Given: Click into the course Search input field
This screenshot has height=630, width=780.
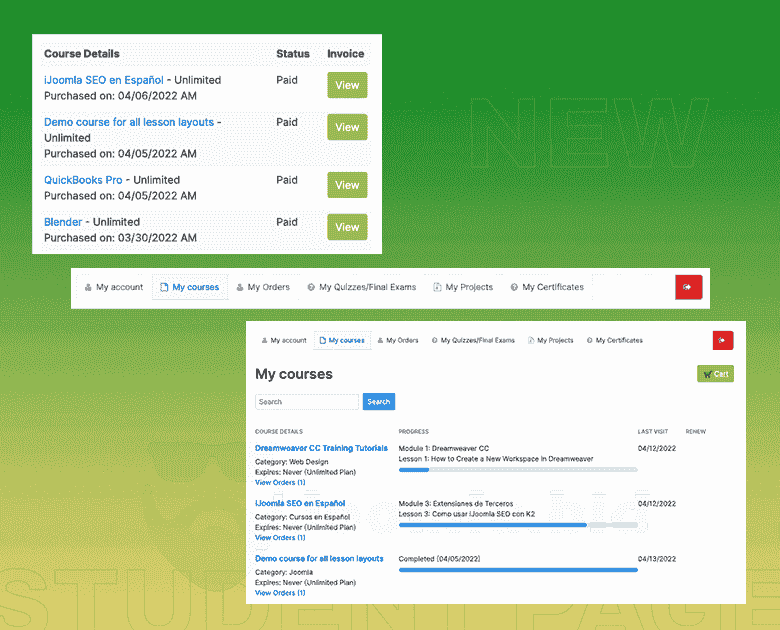Looking at the screenshot, I should click(306, 402).
